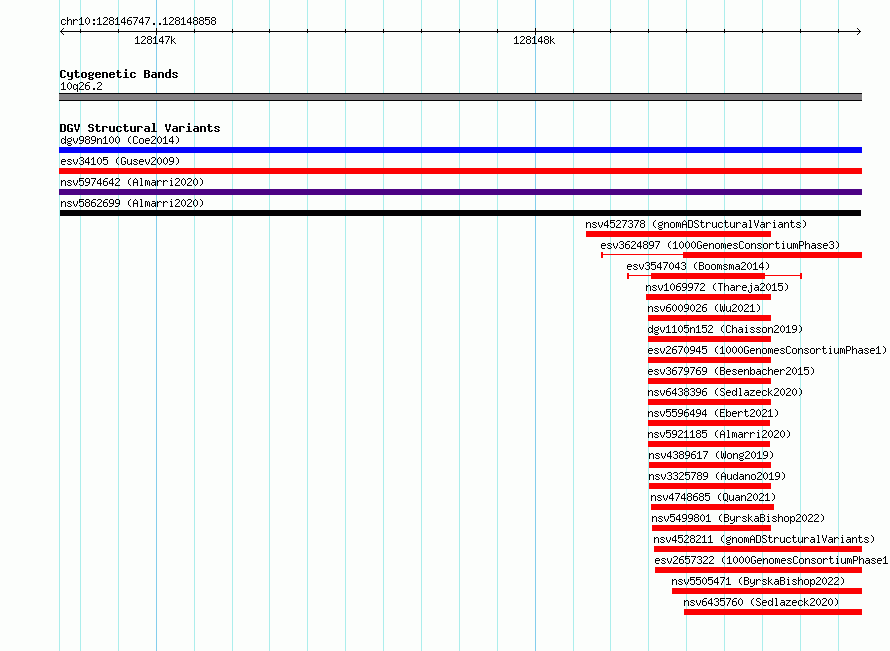Select the blue dgv989n100 variant bar

click(460, 150)
